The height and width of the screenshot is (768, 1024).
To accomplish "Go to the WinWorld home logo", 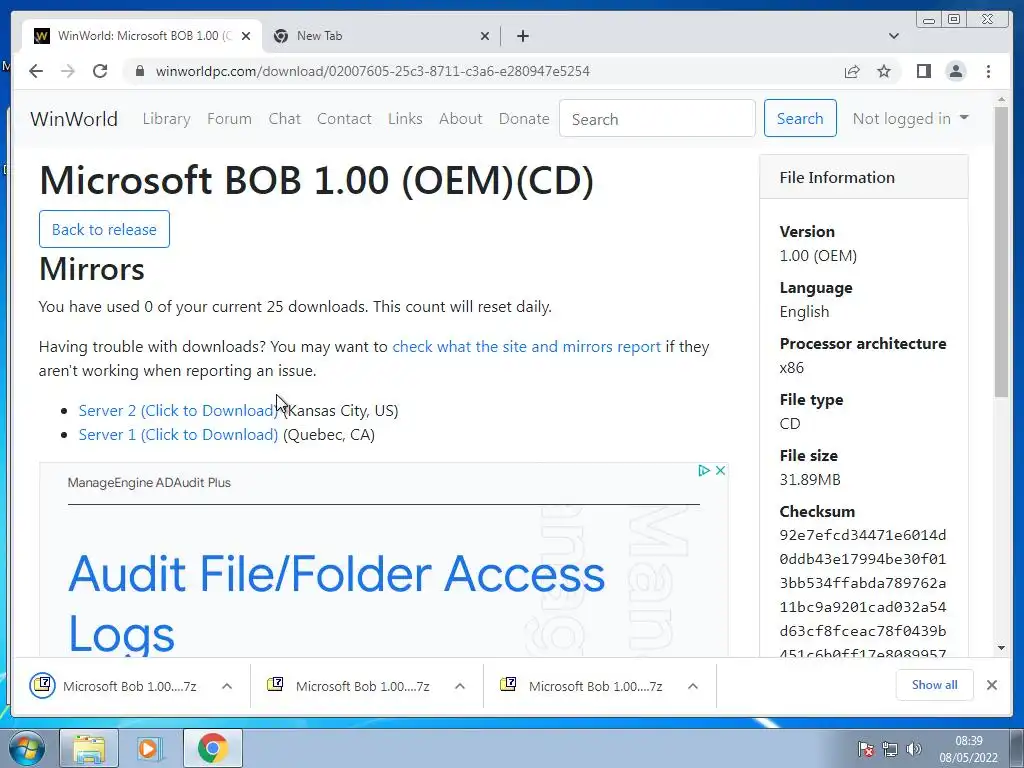I will tap(74, 119).
